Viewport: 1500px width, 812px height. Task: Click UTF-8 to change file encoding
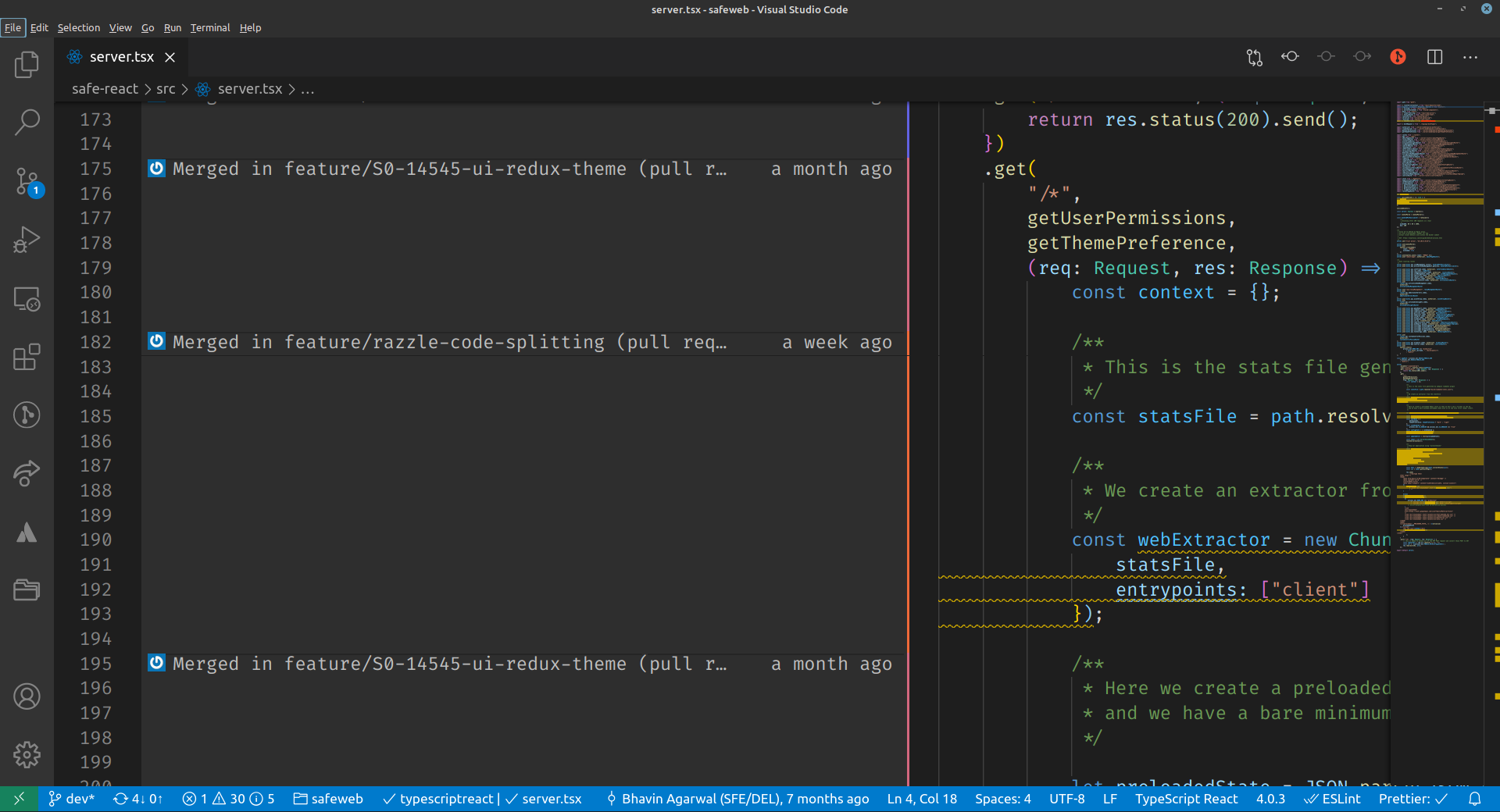tap(1067, 799)
